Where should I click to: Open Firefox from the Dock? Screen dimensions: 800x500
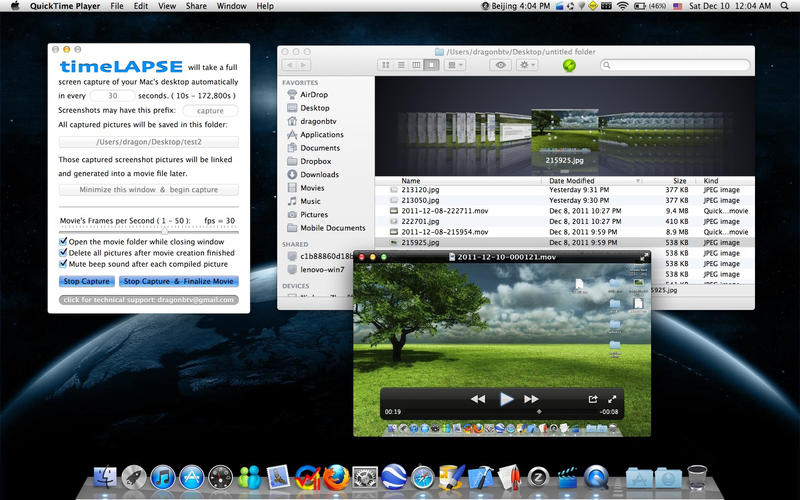coord(337,478)
